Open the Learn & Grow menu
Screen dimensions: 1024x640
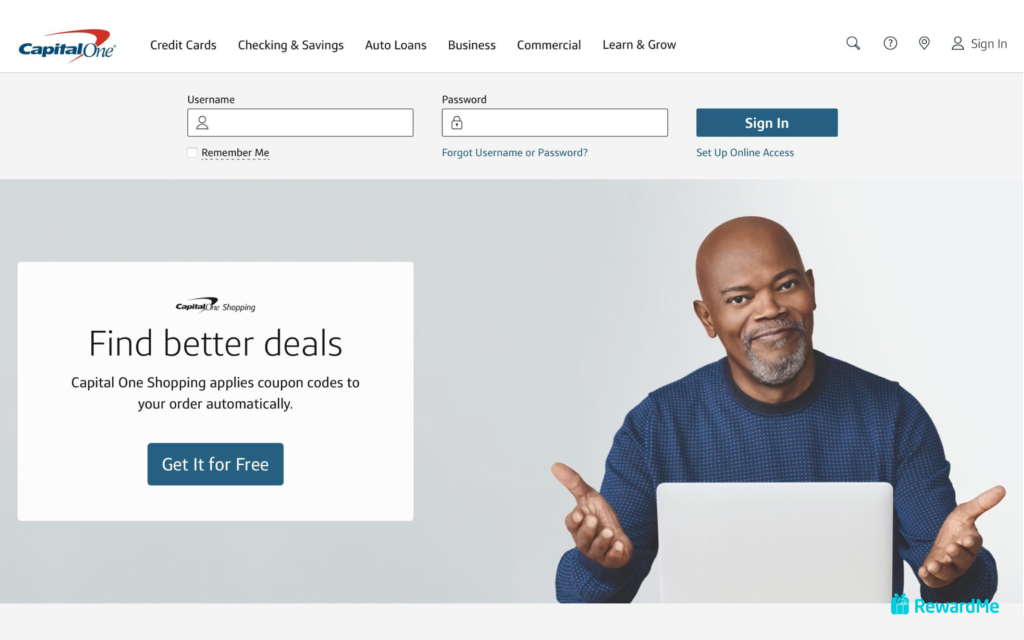click(639, 45)
